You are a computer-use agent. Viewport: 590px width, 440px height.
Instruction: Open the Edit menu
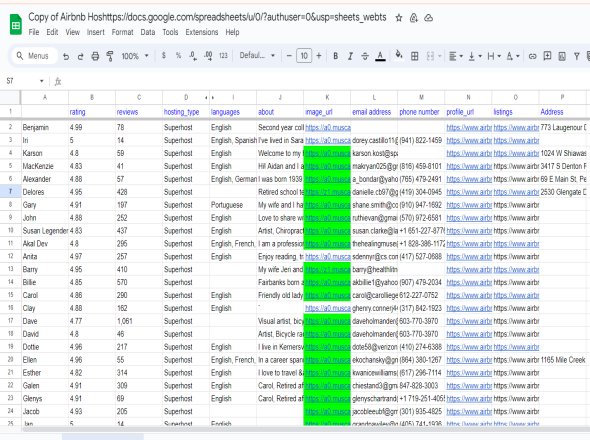click(x=52, y=32)
